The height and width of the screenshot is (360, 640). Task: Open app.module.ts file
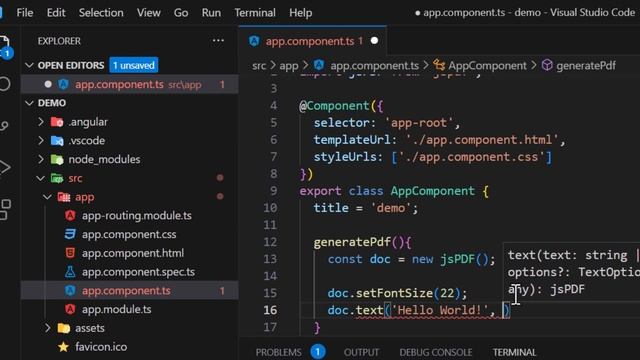tap(116, 309)
